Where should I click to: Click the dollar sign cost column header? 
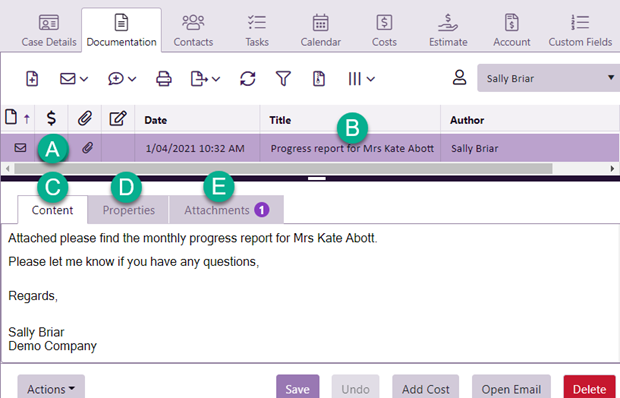(51, 118)
